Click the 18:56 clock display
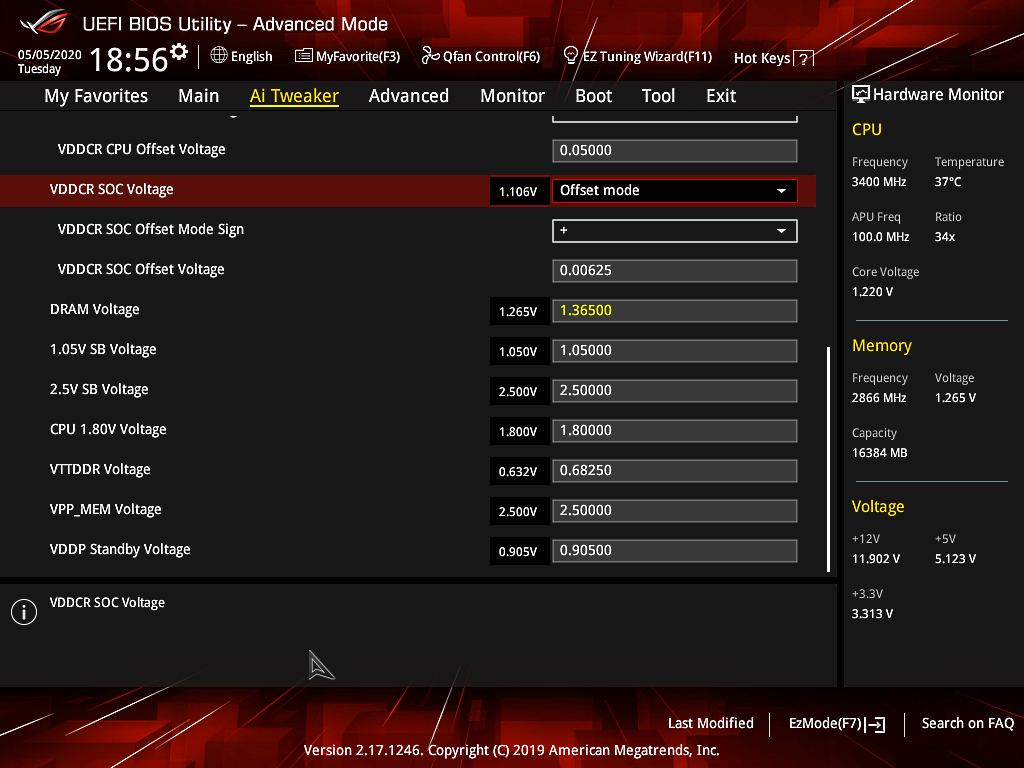 pyautogui.click(x=129, y=60)
